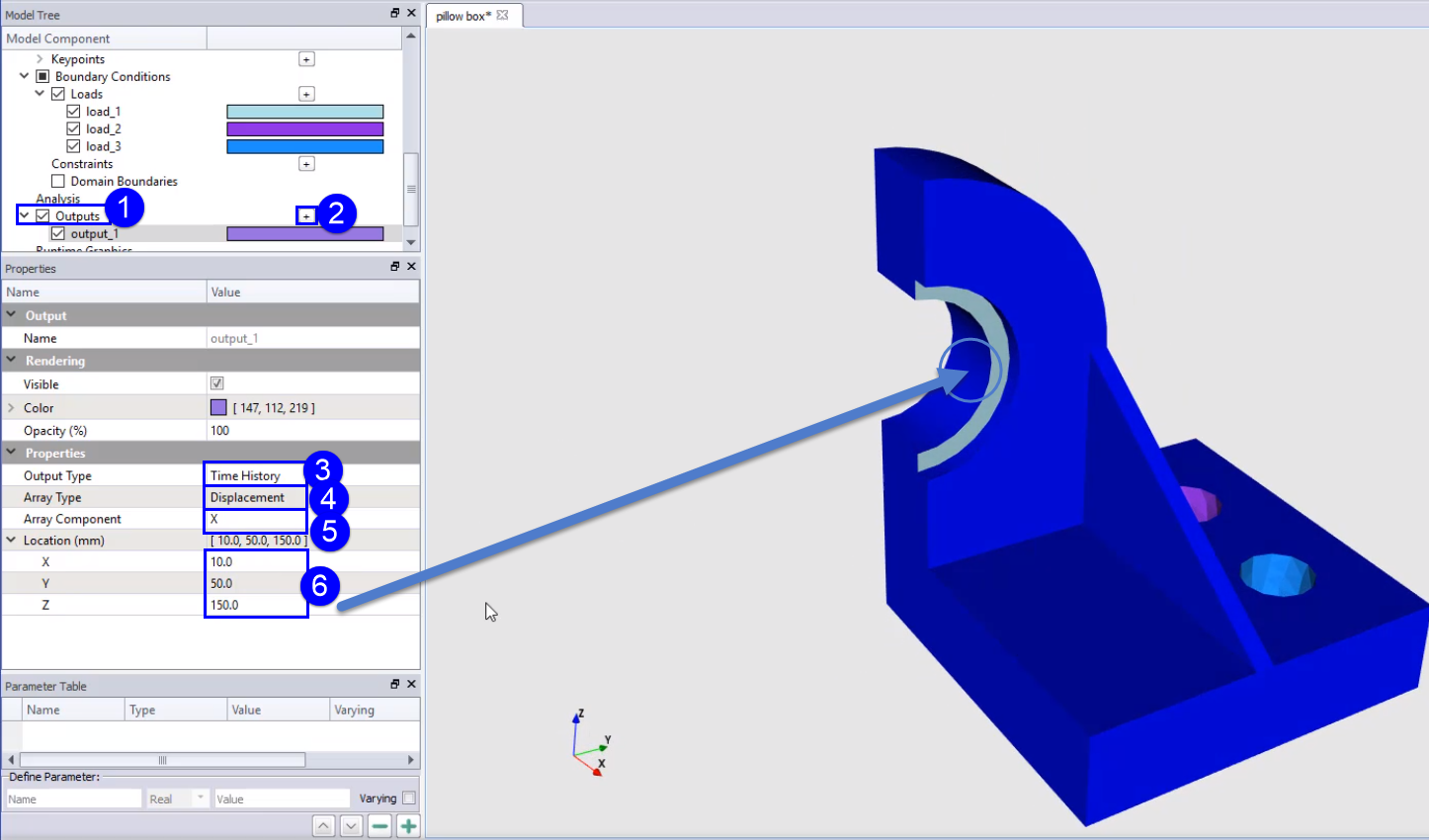Click the load_3 blue color swatch

tap(305, 146)
